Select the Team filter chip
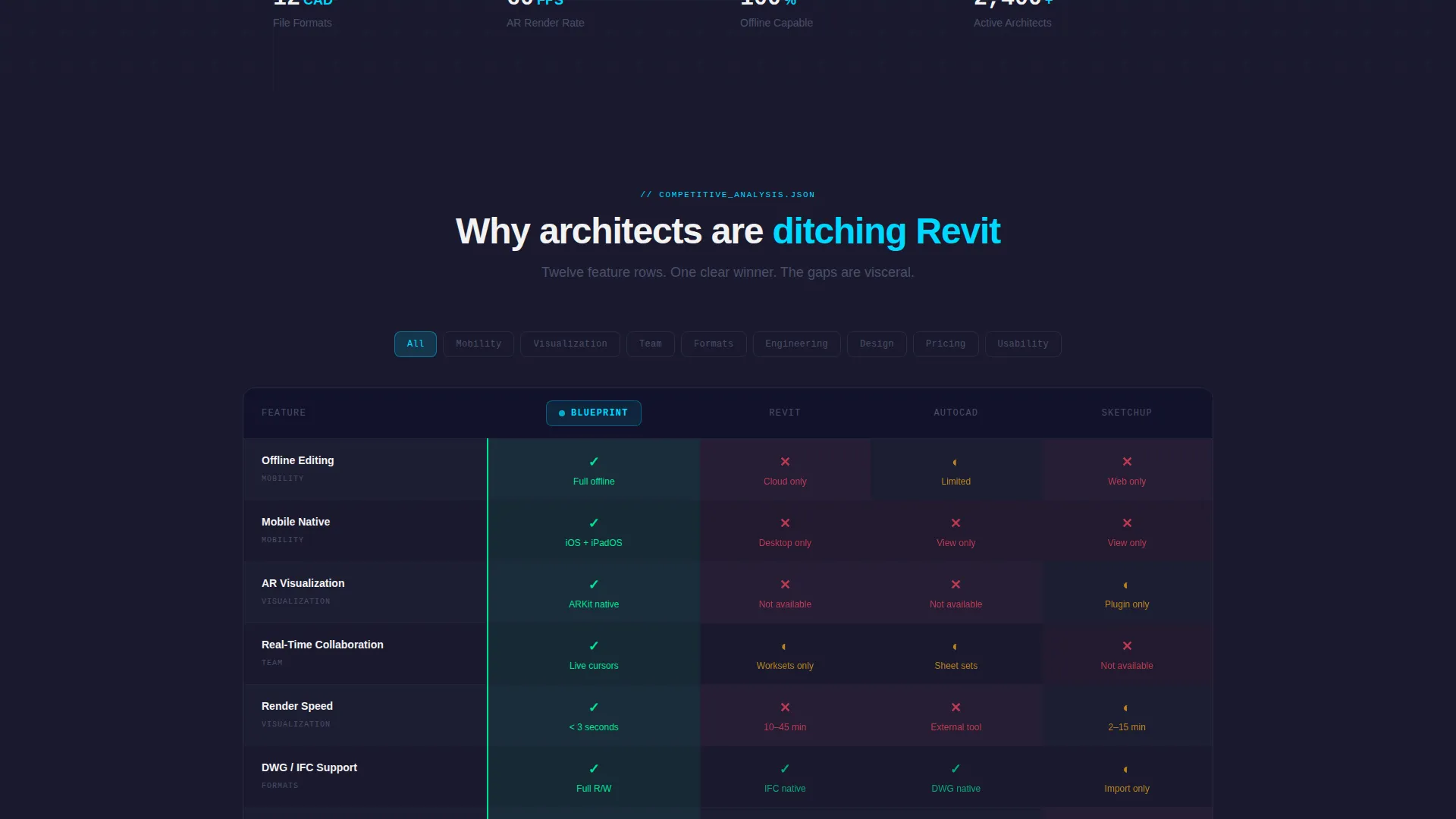Image resolution: width=1456 pixels, height=819 pixels. pos(650,344)
